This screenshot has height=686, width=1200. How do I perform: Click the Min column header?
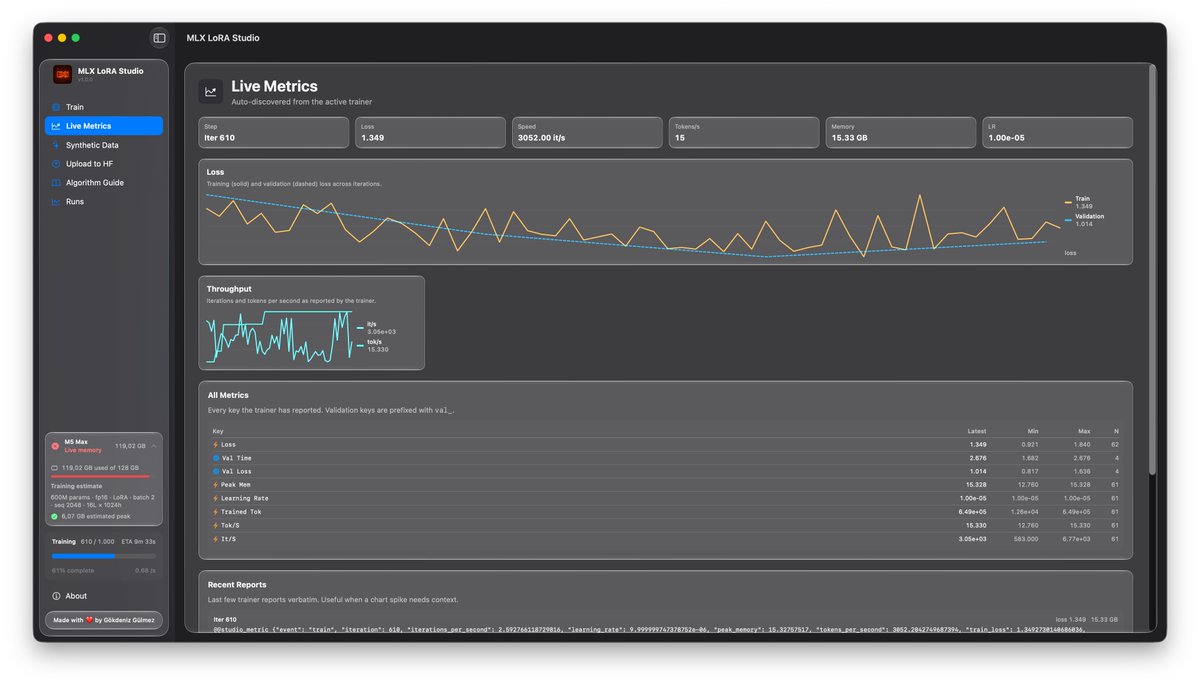pos(1032,431)
